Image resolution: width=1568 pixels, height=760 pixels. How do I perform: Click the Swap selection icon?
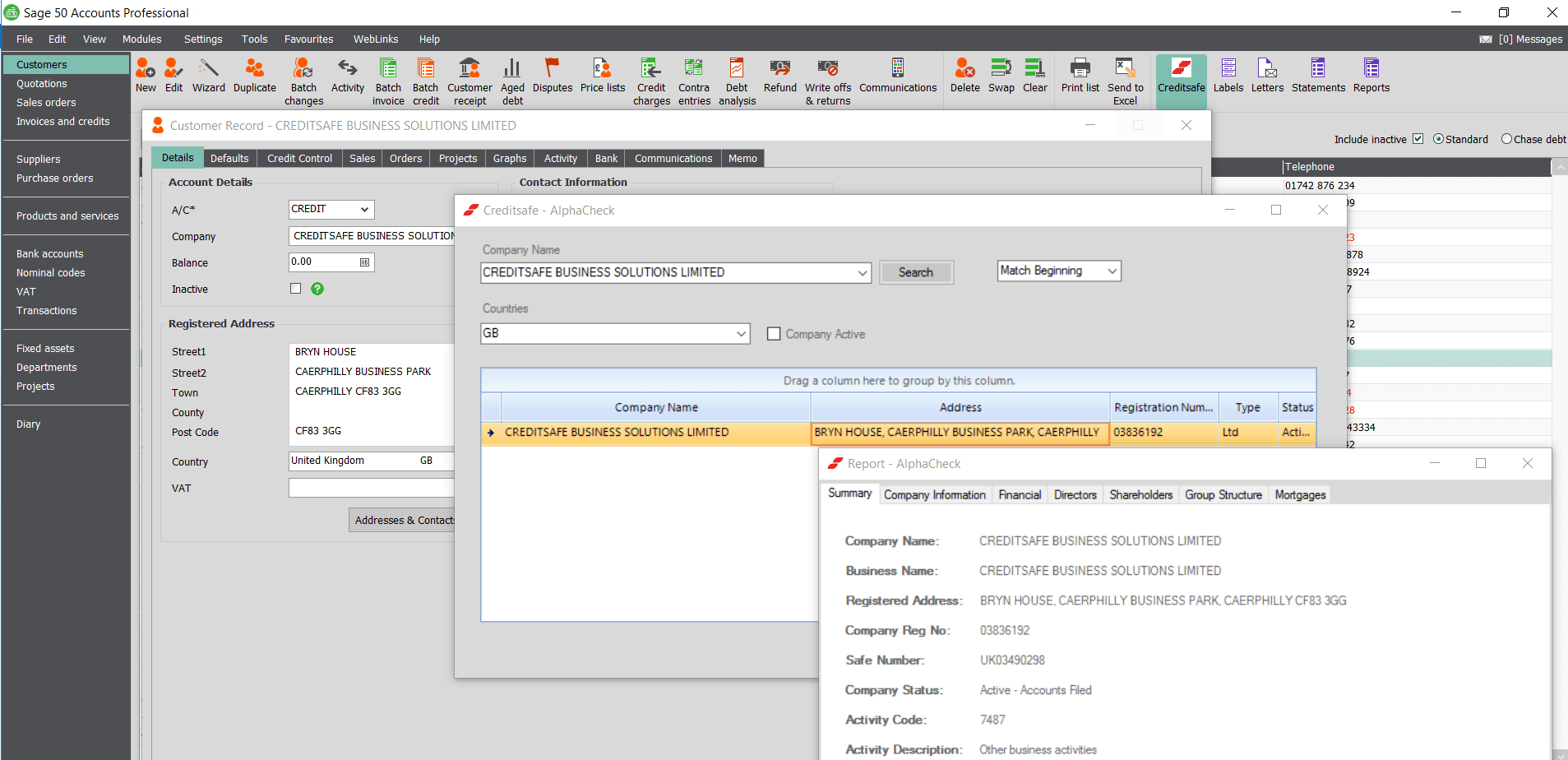click(1001, 75)
